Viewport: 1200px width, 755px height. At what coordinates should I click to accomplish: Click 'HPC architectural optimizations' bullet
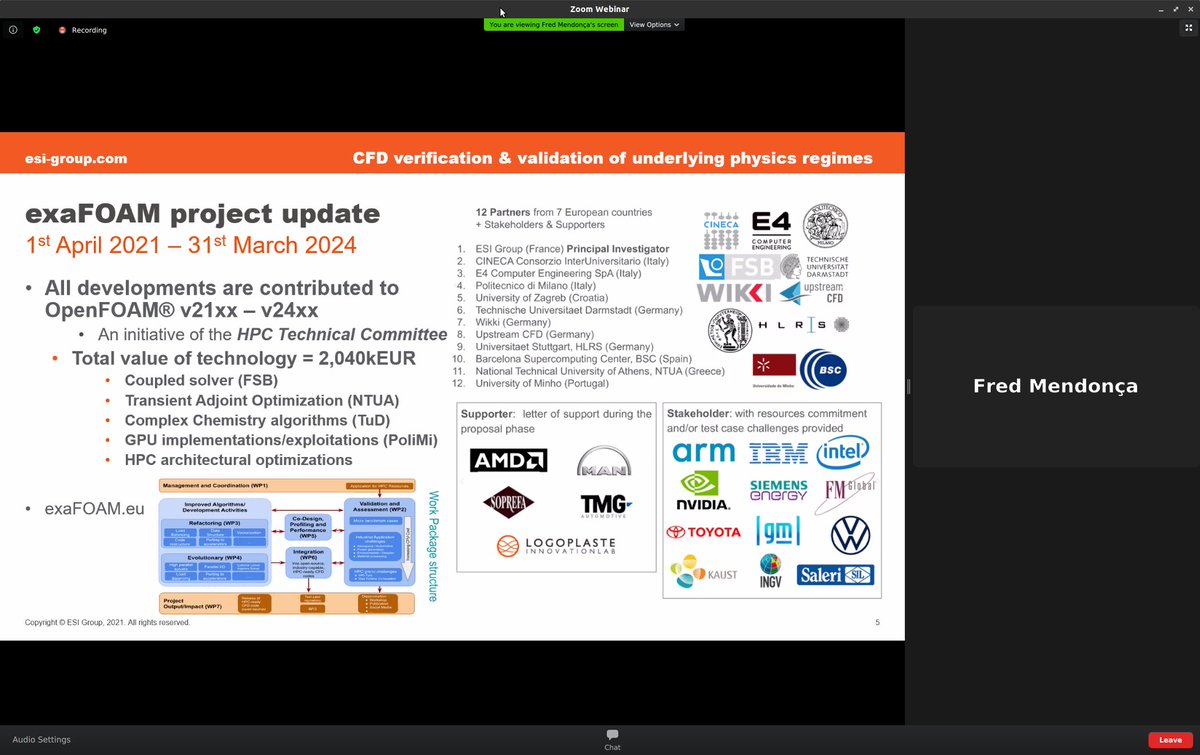[x=238, y=460]
